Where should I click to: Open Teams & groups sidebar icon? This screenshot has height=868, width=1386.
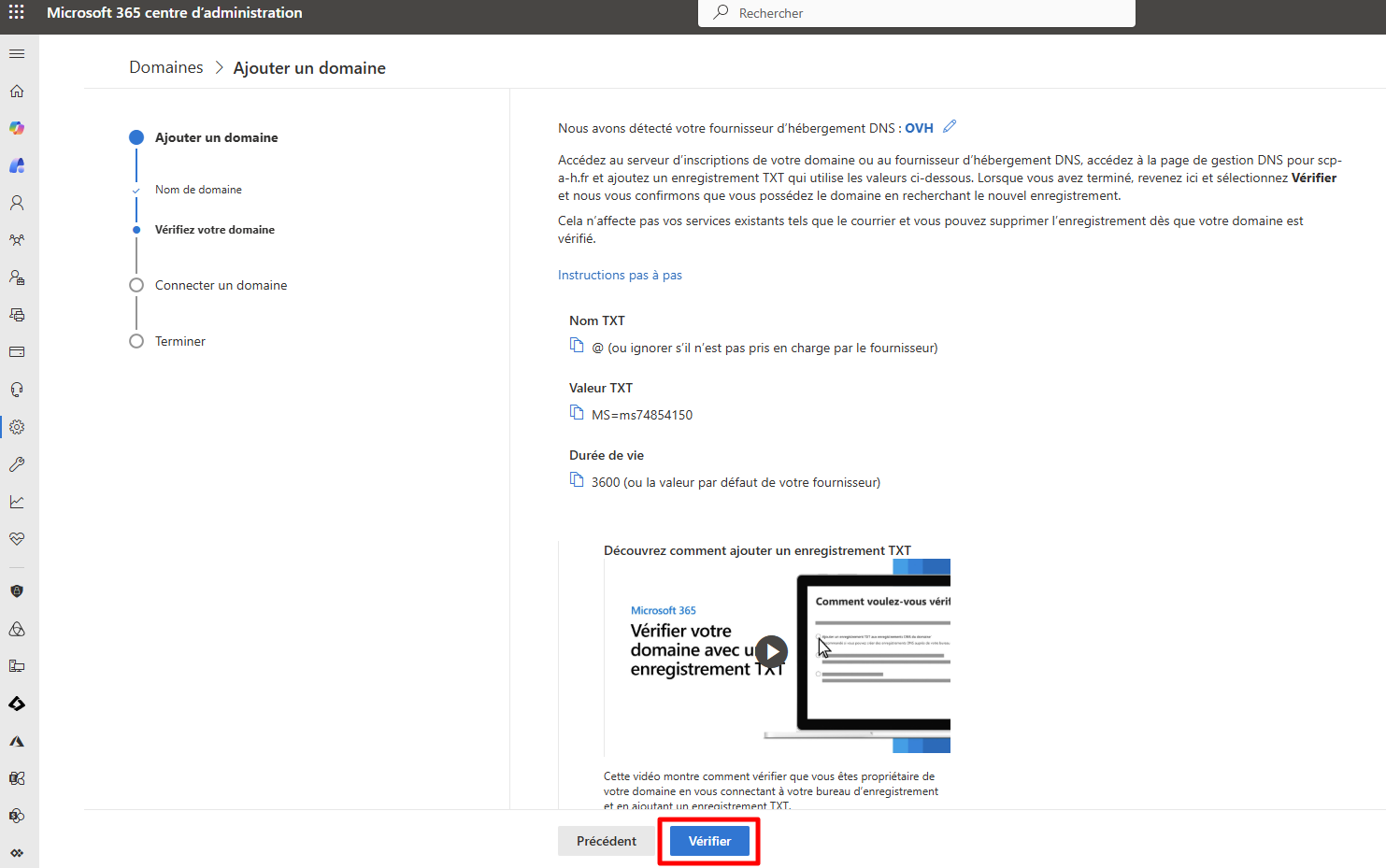[x=17, y=240]
